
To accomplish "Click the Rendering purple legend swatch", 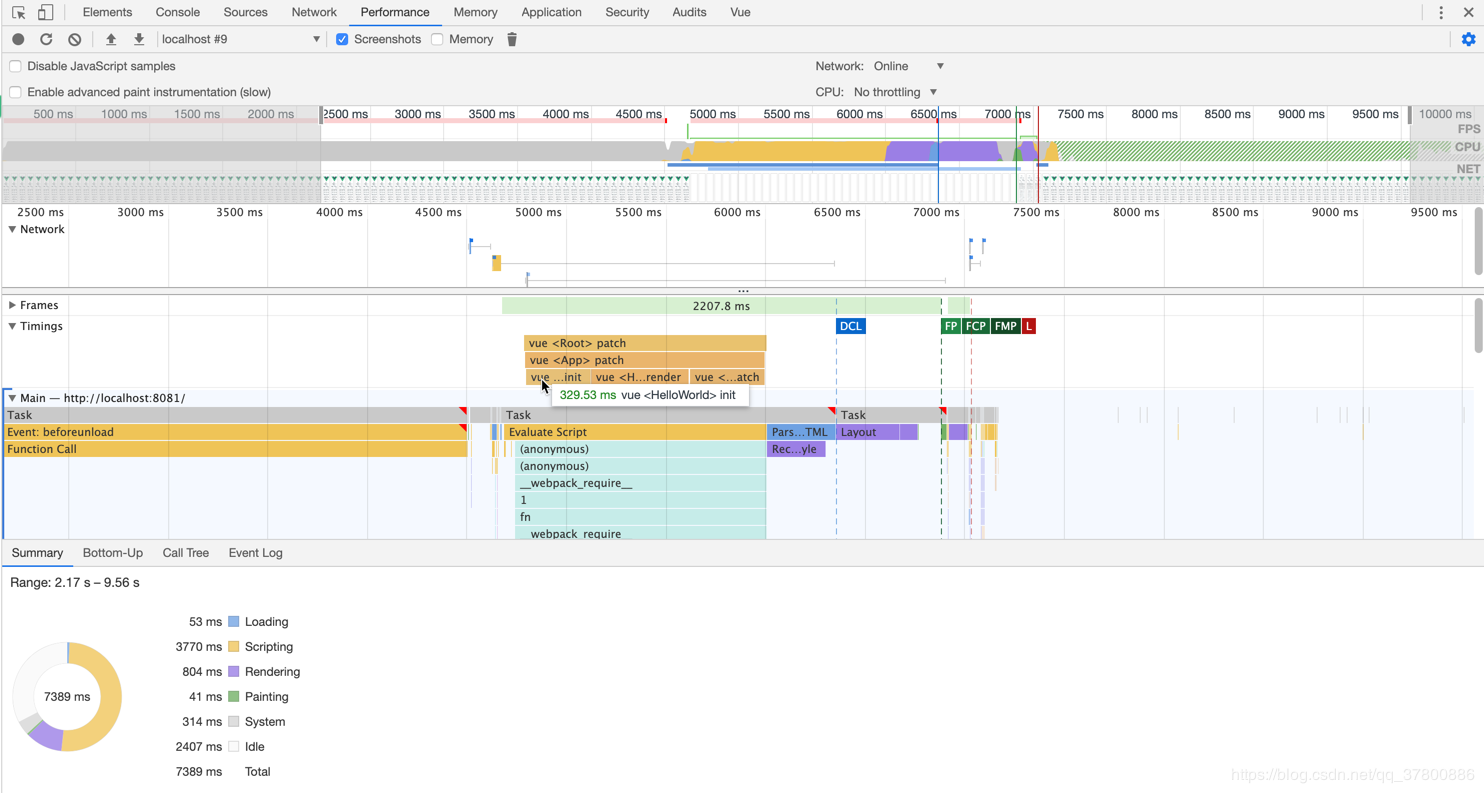I will 234,672.
